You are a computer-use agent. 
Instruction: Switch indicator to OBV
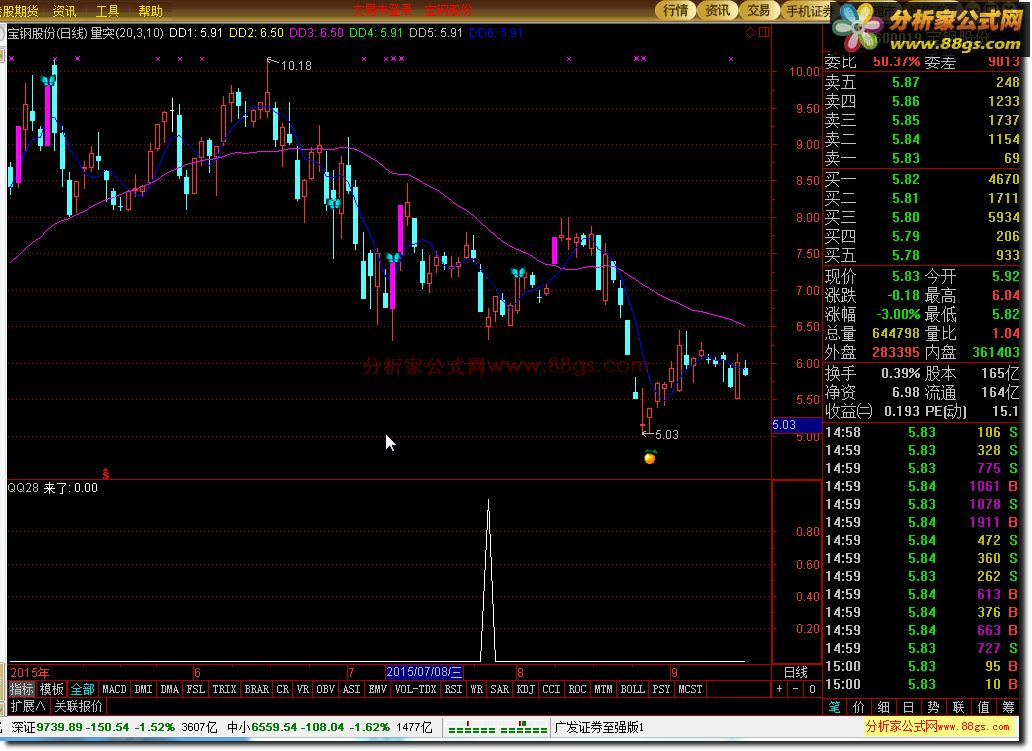325,689
